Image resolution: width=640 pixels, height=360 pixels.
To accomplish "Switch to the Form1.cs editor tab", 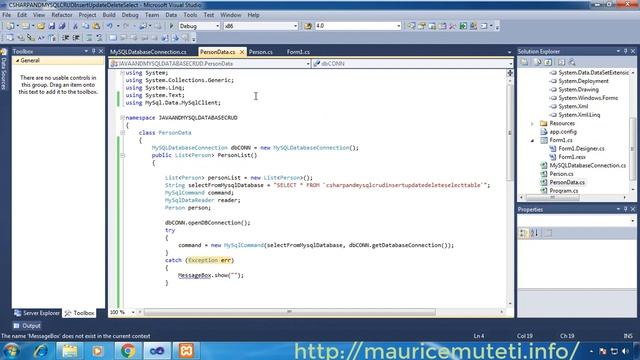I will [298, 52].
